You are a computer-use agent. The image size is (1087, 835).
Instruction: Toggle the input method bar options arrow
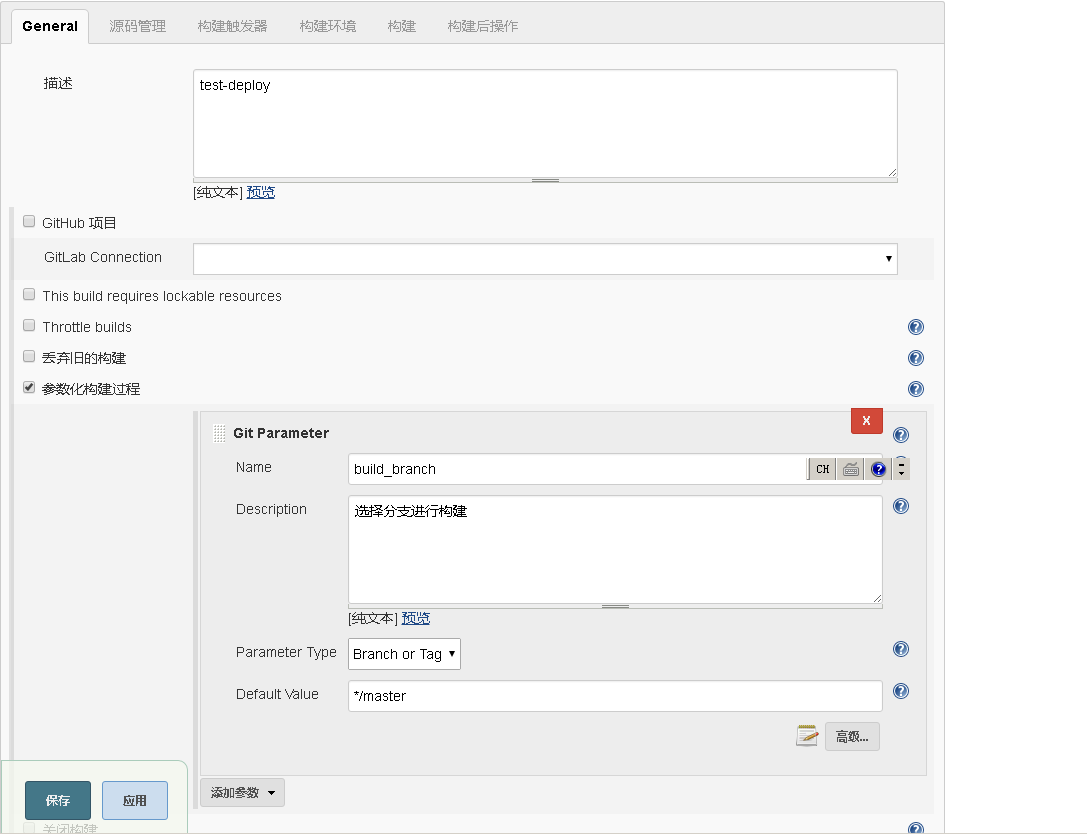(901, 470)
